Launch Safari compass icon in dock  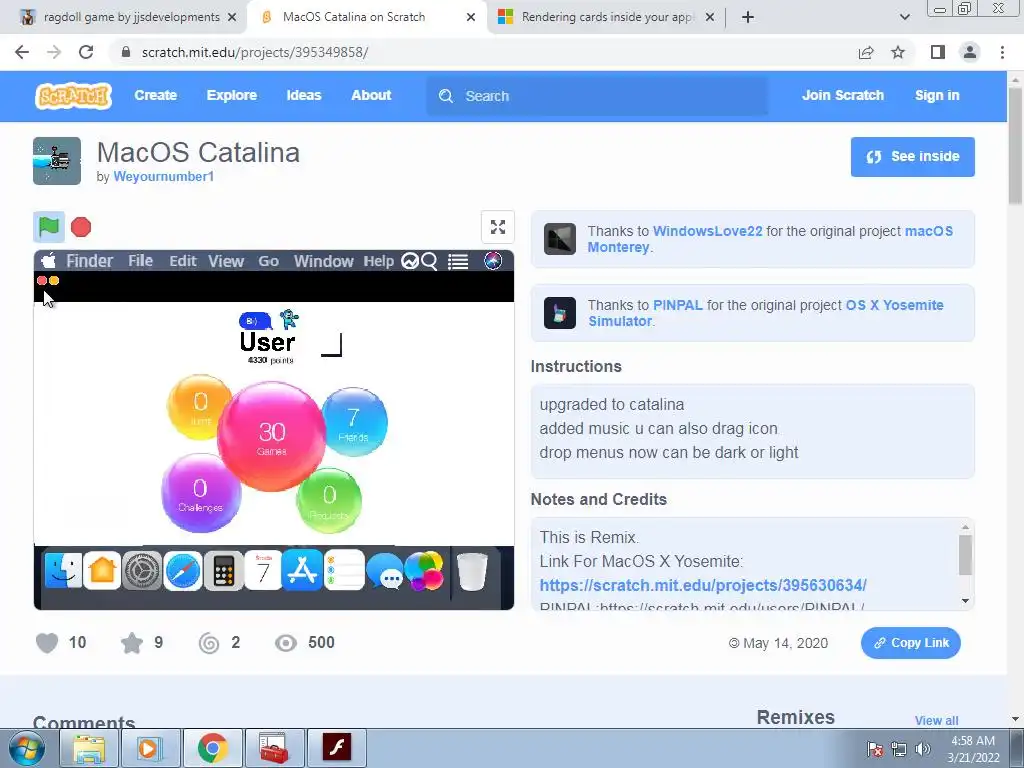click(182, 571)
